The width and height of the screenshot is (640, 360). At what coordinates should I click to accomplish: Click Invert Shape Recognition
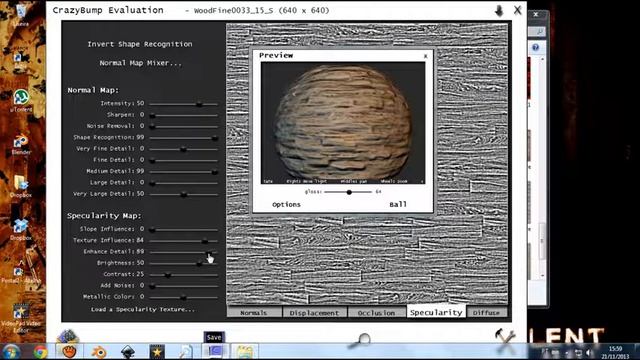tap(140, 44)
